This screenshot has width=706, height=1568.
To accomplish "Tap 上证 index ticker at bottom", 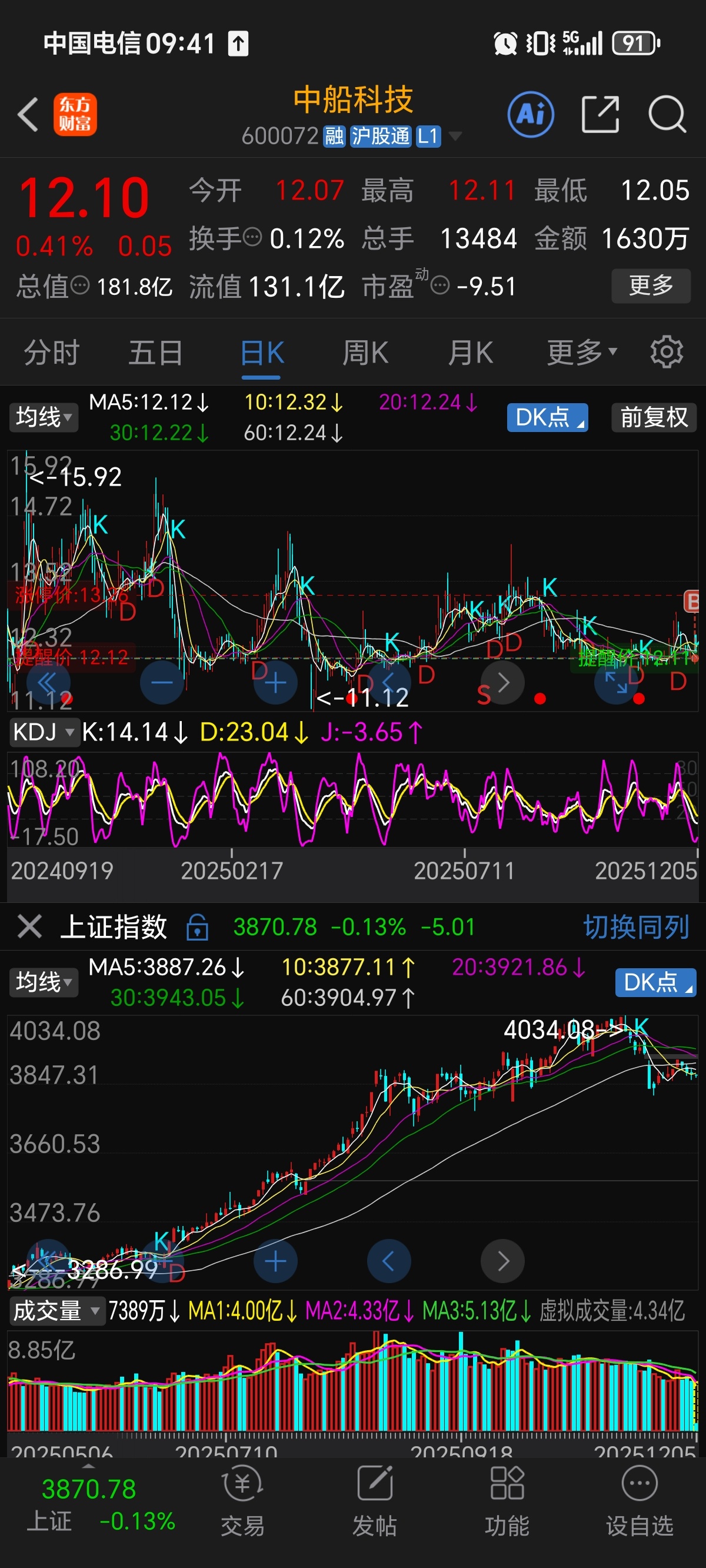I will pos(101,1504).
